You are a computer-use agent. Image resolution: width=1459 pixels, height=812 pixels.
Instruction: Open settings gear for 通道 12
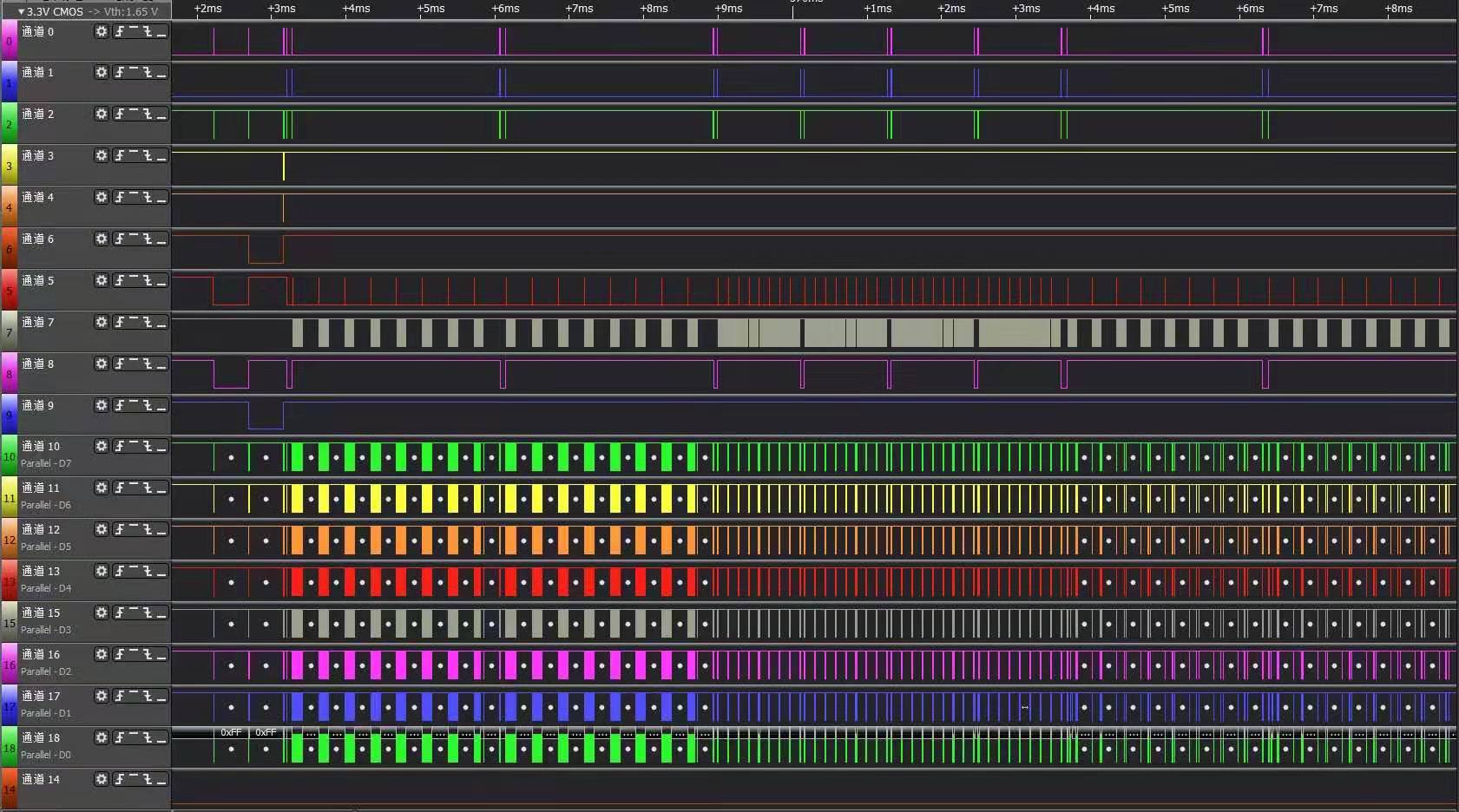(102, 529)
